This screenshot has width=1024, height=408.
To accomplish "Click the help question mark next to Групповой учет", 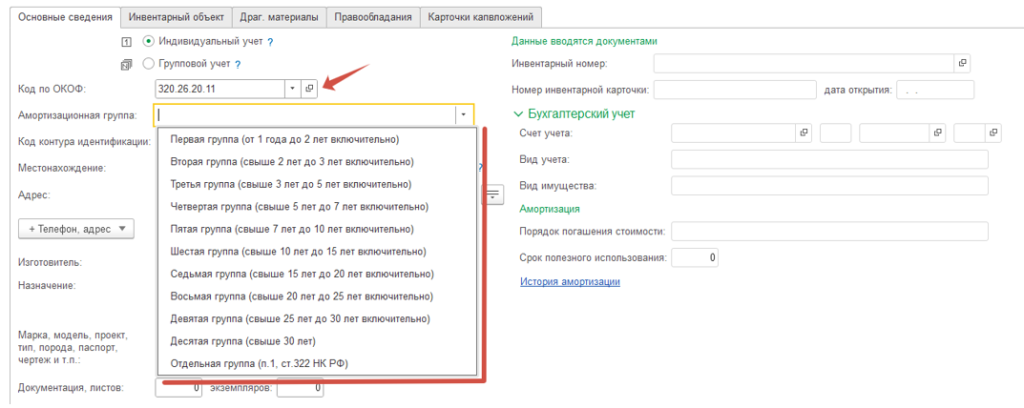I will click(238, 65).
